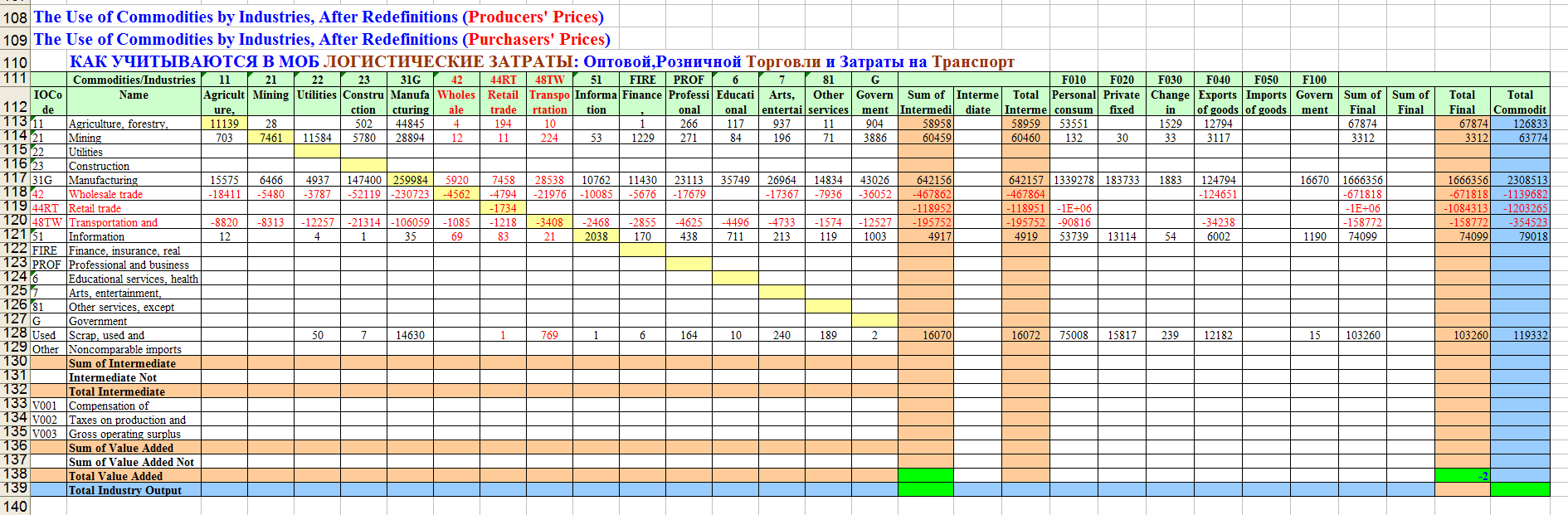Select the yellow cell containing 259984

pos(411,180)
